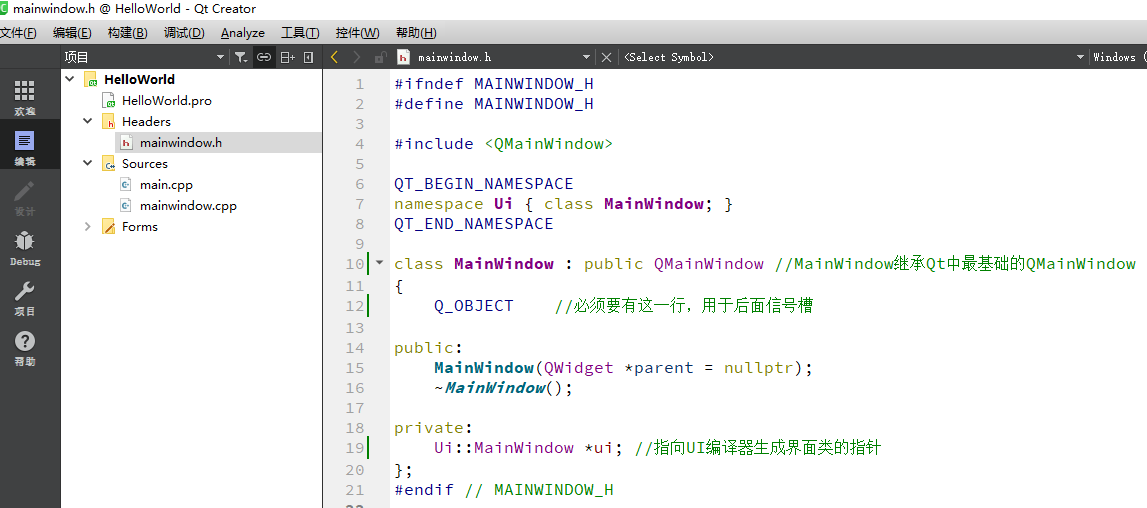Screen dimensions: 1147x508
Task: Click line number 4 in gutter
Action: tap(359, 143)
